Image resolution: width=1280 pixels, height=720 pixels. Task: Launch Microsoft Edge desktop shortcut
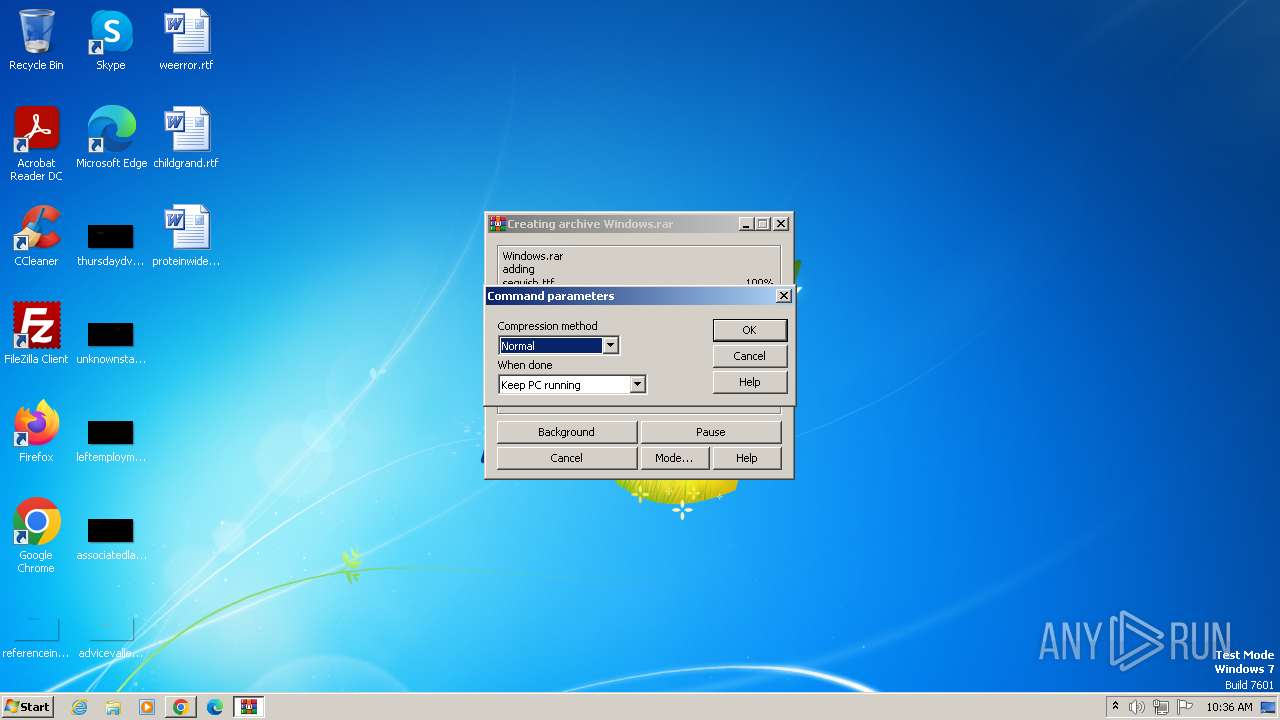[111, 138]
